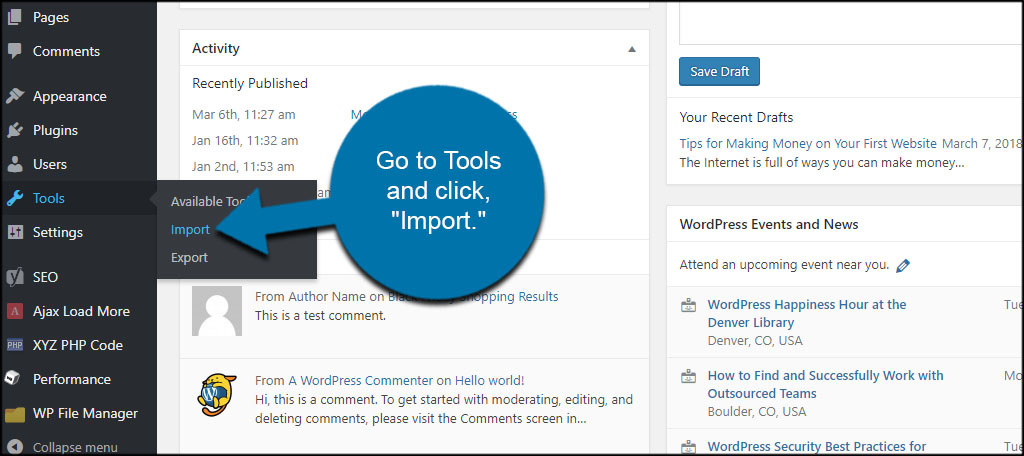Open How to Find Outsourced Teams event link
1024x456 pixels.
pyautogui.click(x=825, y=385)
